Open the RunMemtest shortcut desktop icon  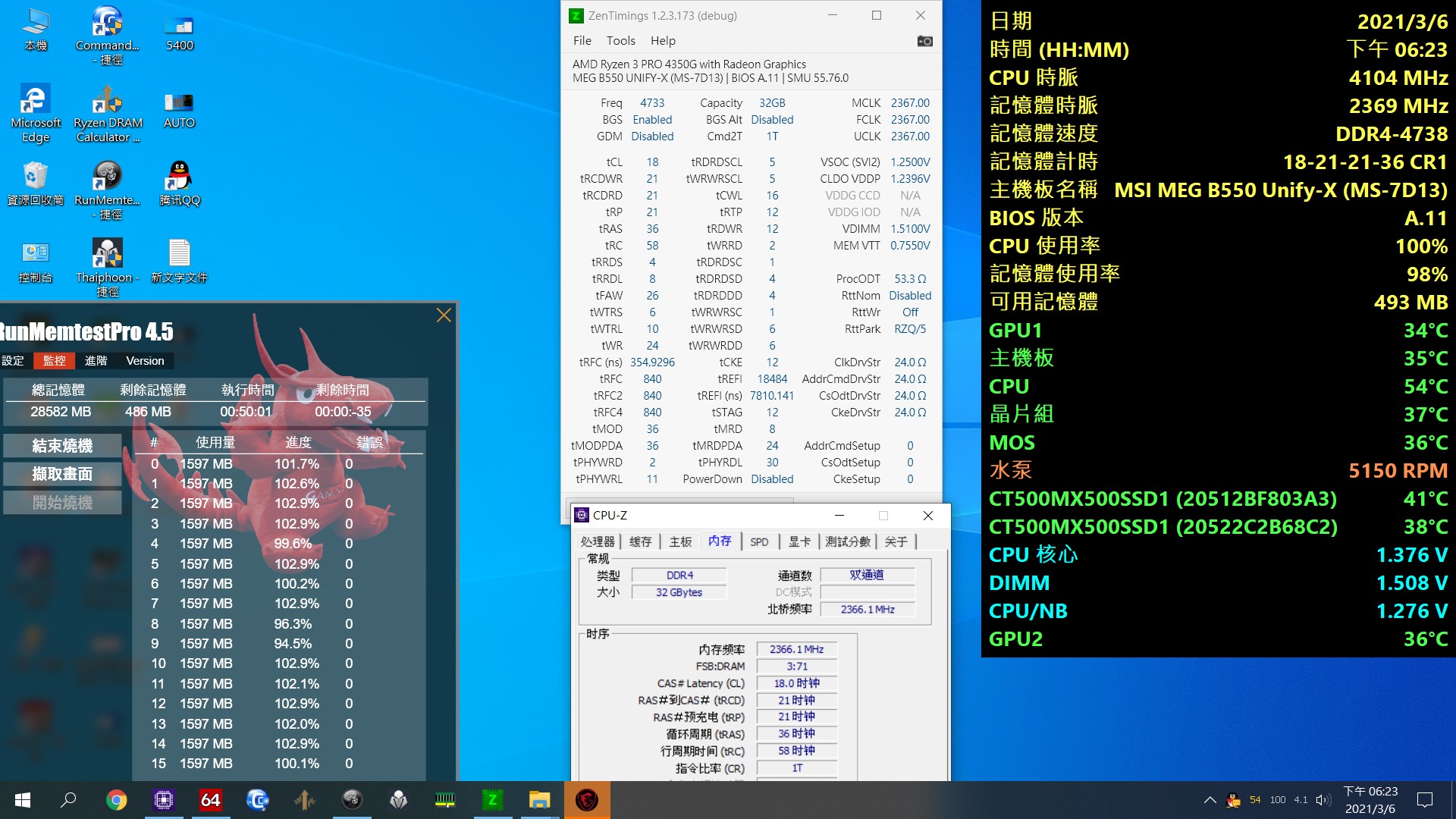108,190
